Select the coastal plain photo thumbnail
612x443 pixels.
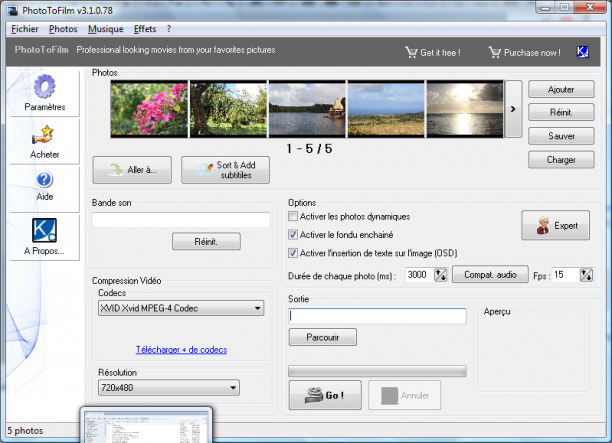pos(386,109)
